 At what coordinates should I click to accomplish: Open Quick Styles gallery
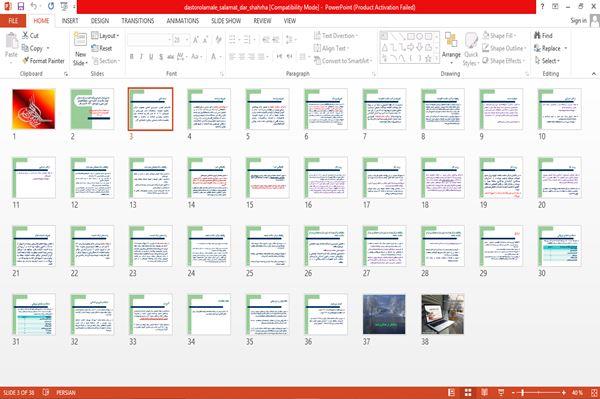(x=471, y=49)
